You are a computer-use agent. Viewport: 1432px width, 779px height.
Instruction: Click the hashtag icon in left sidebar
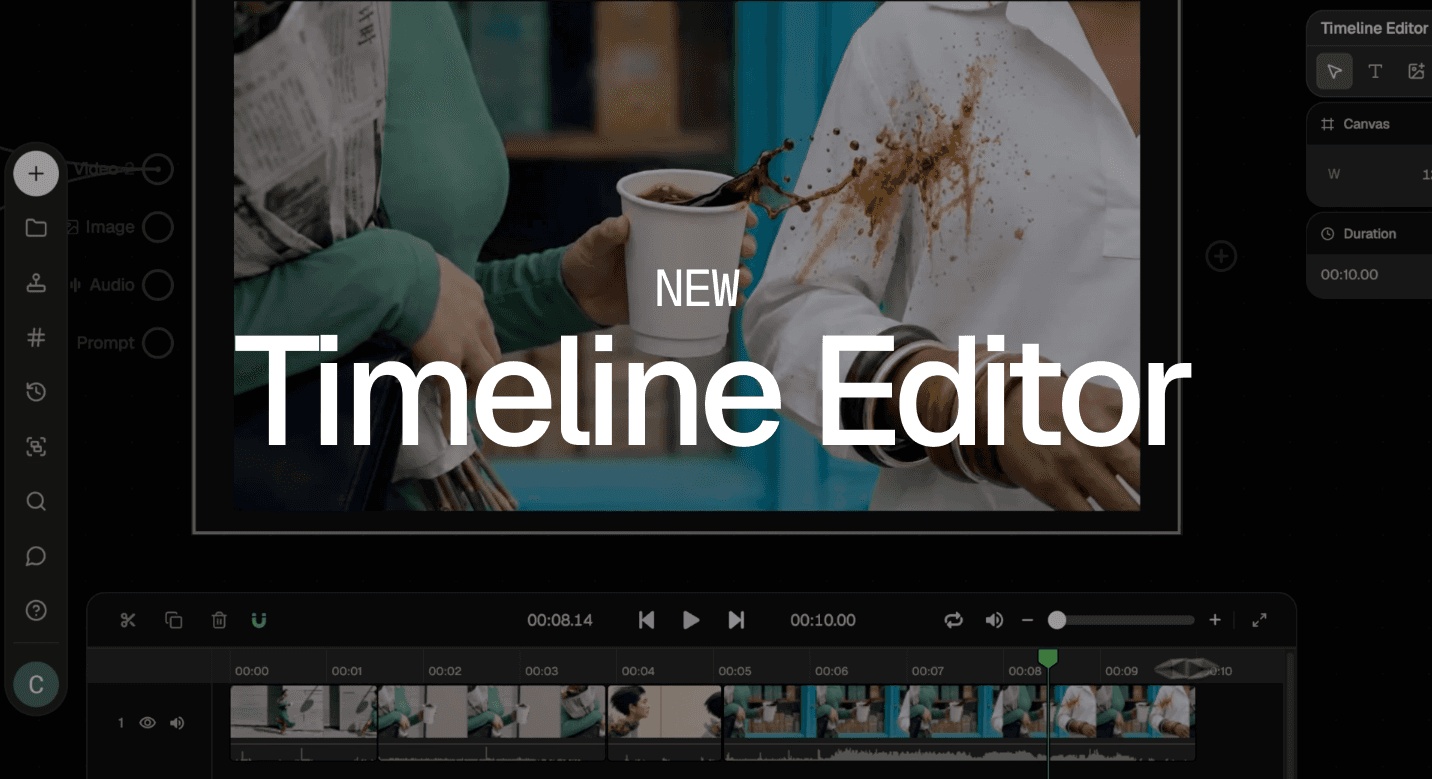click(x=36, y=337)
